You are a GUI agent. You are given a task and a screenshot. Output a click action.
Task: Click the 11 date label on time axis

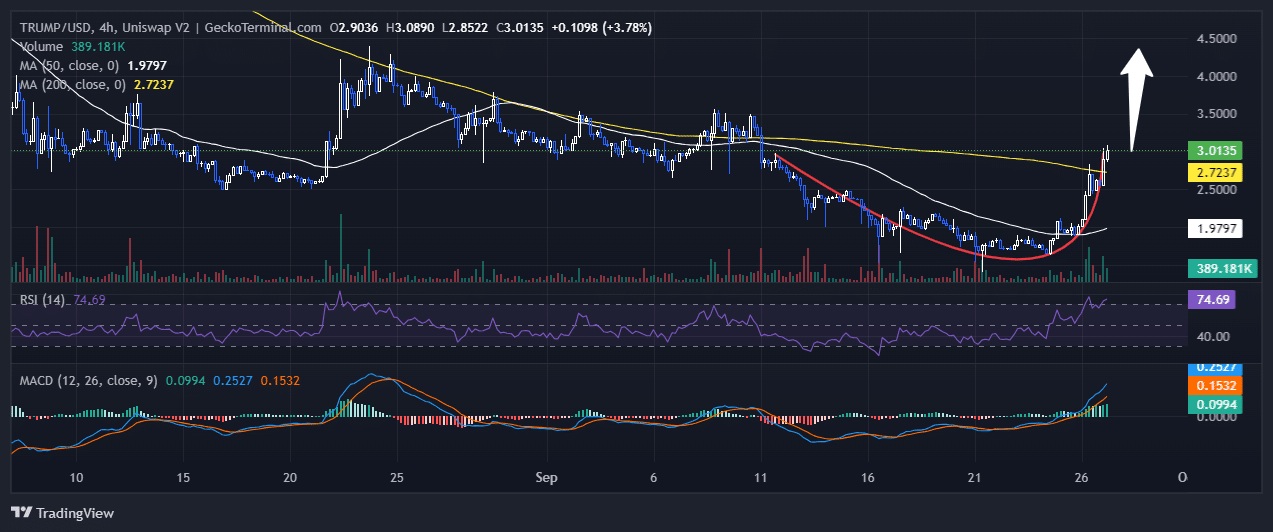pos(760,477)
